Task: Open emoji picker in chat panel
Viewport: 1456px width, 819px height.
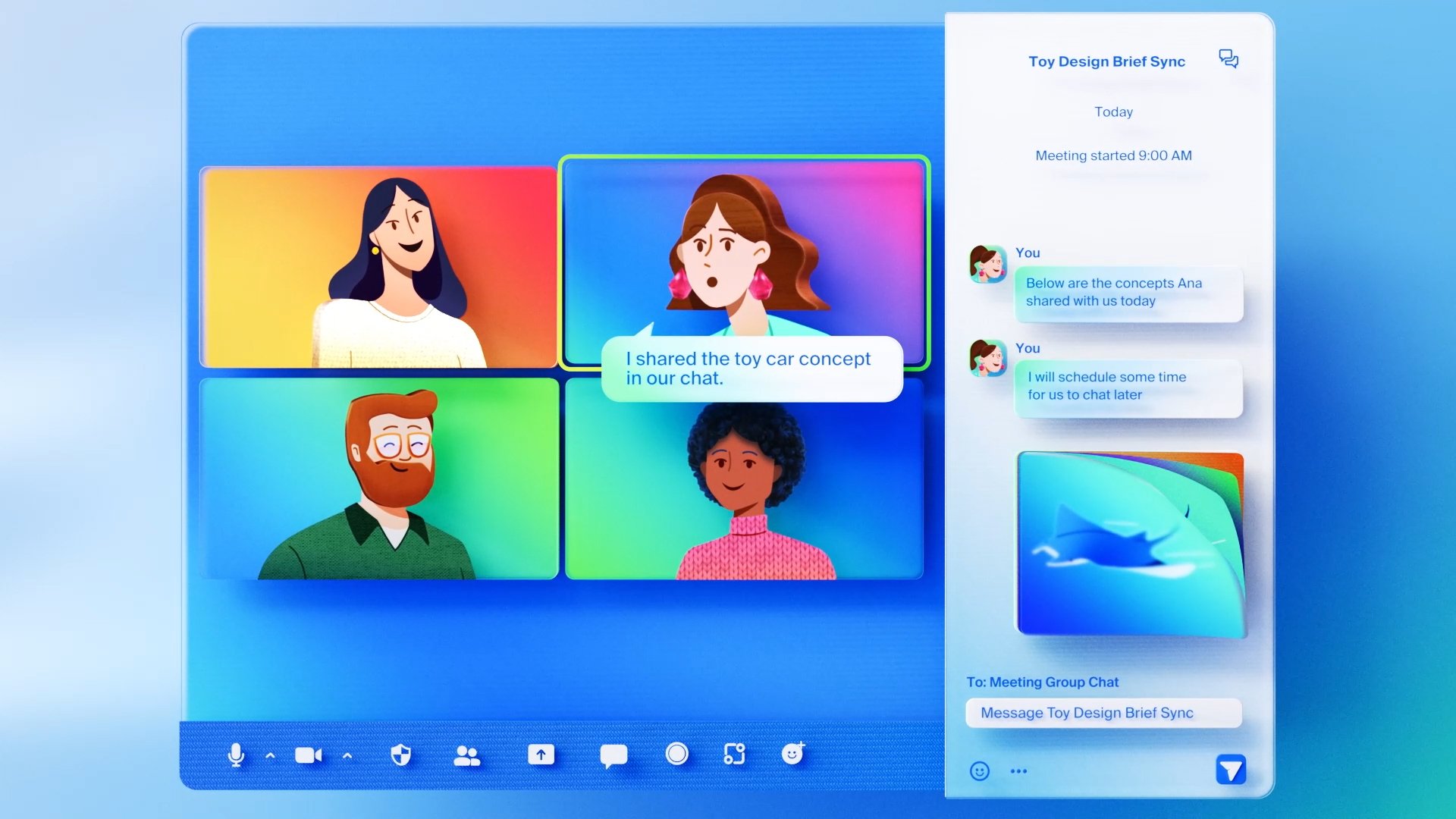Action: (x=980, y=771)
